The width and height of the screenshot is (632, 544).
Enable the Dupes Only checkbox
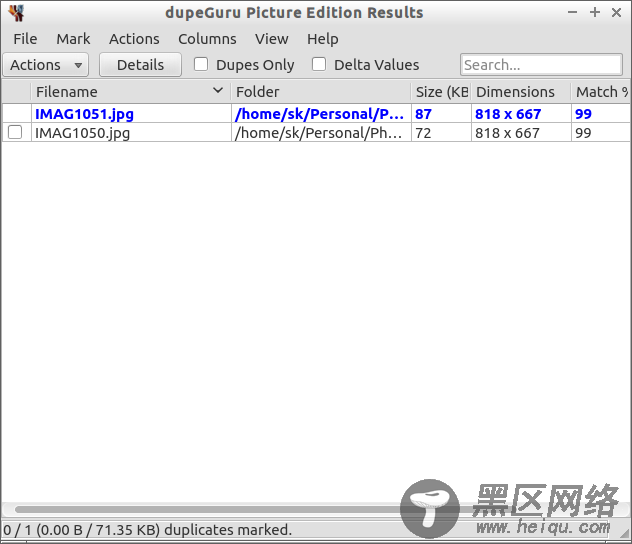(x=201, y=64)
